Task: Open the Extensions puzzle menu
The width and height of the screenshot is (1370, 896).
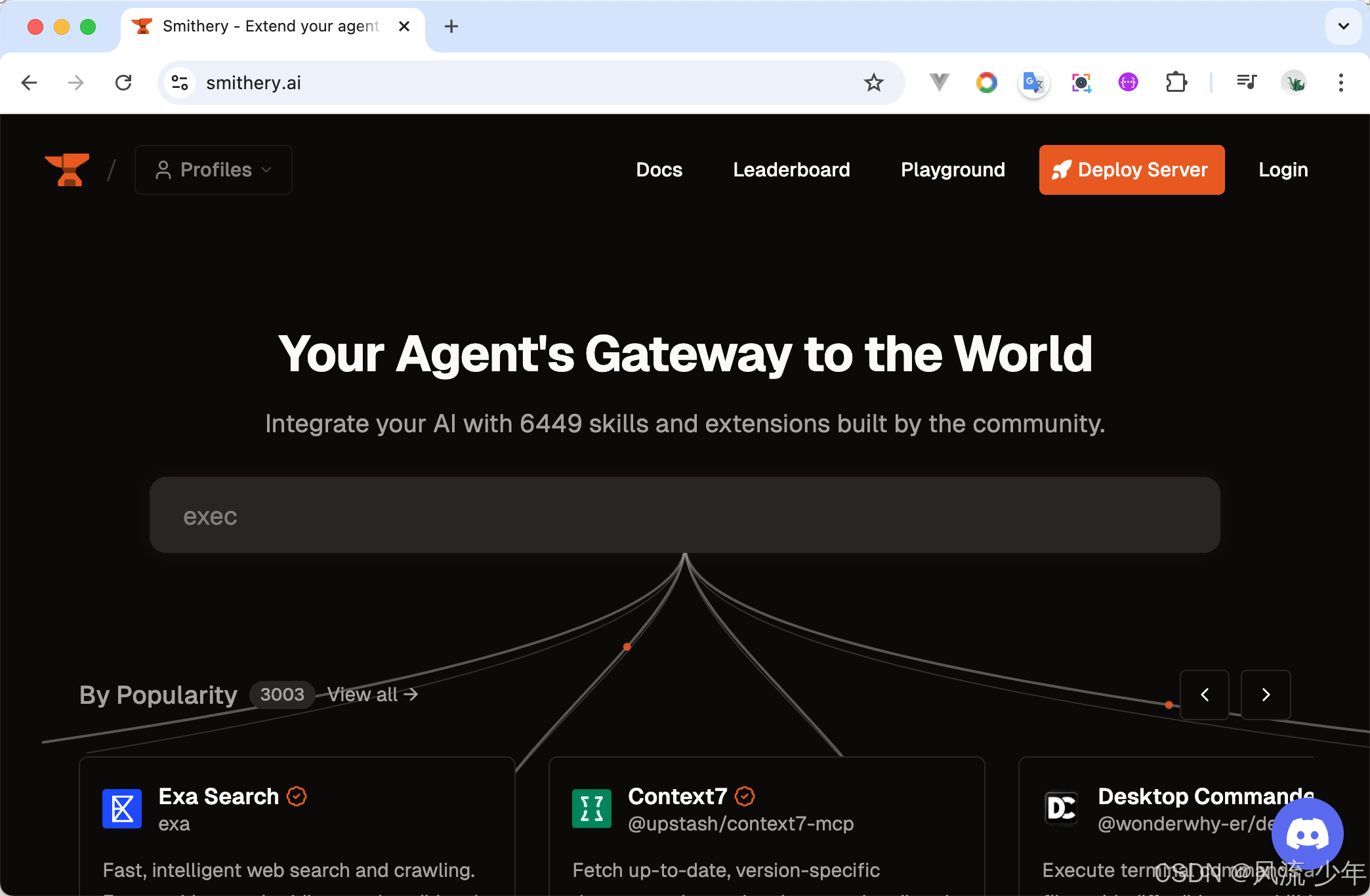Action: [x=1176, y=83]
